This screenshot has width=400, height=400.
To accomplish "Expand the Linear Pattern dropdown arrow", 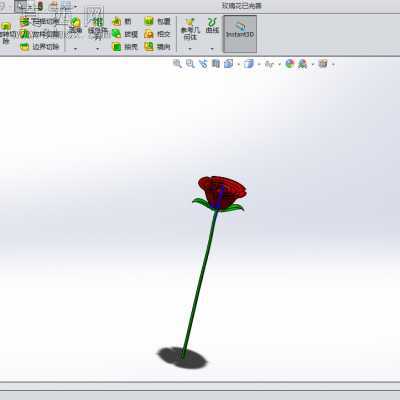I will [97, 49].
